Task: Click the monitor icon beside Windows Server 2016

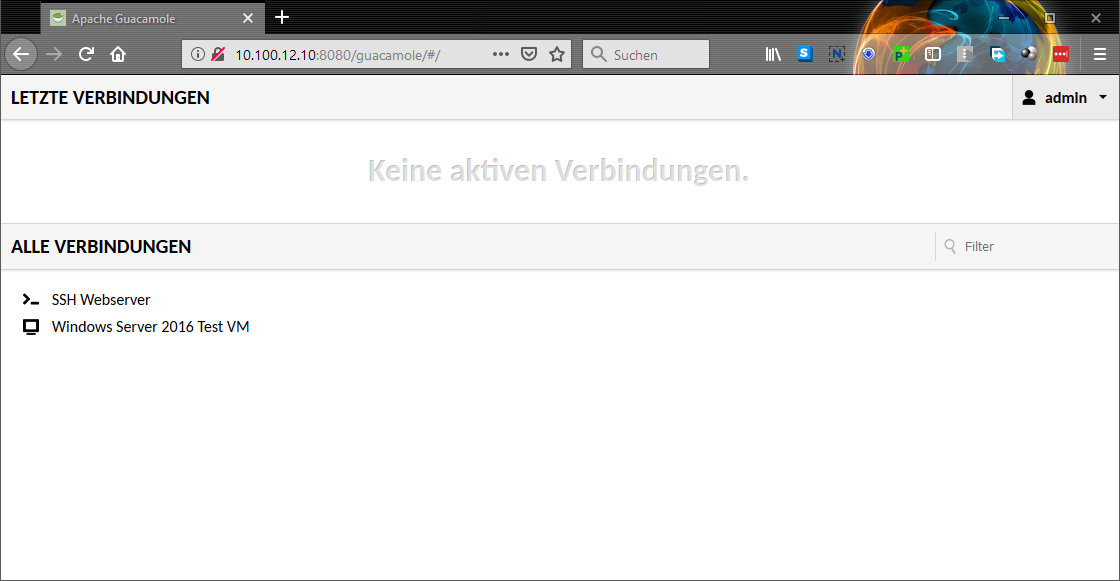Action: [31, 327]
